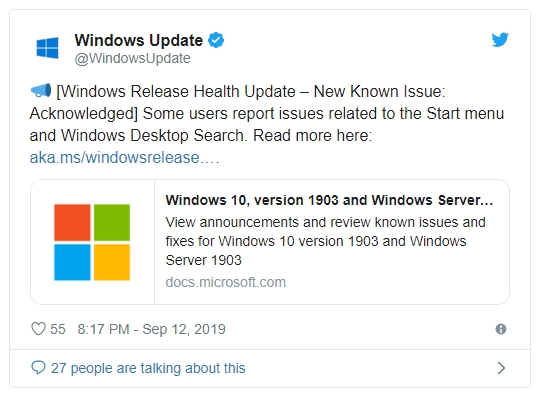Open the link card title Windows 10, version 1903
The image size is (545, 398).
[x=329, y=200]
